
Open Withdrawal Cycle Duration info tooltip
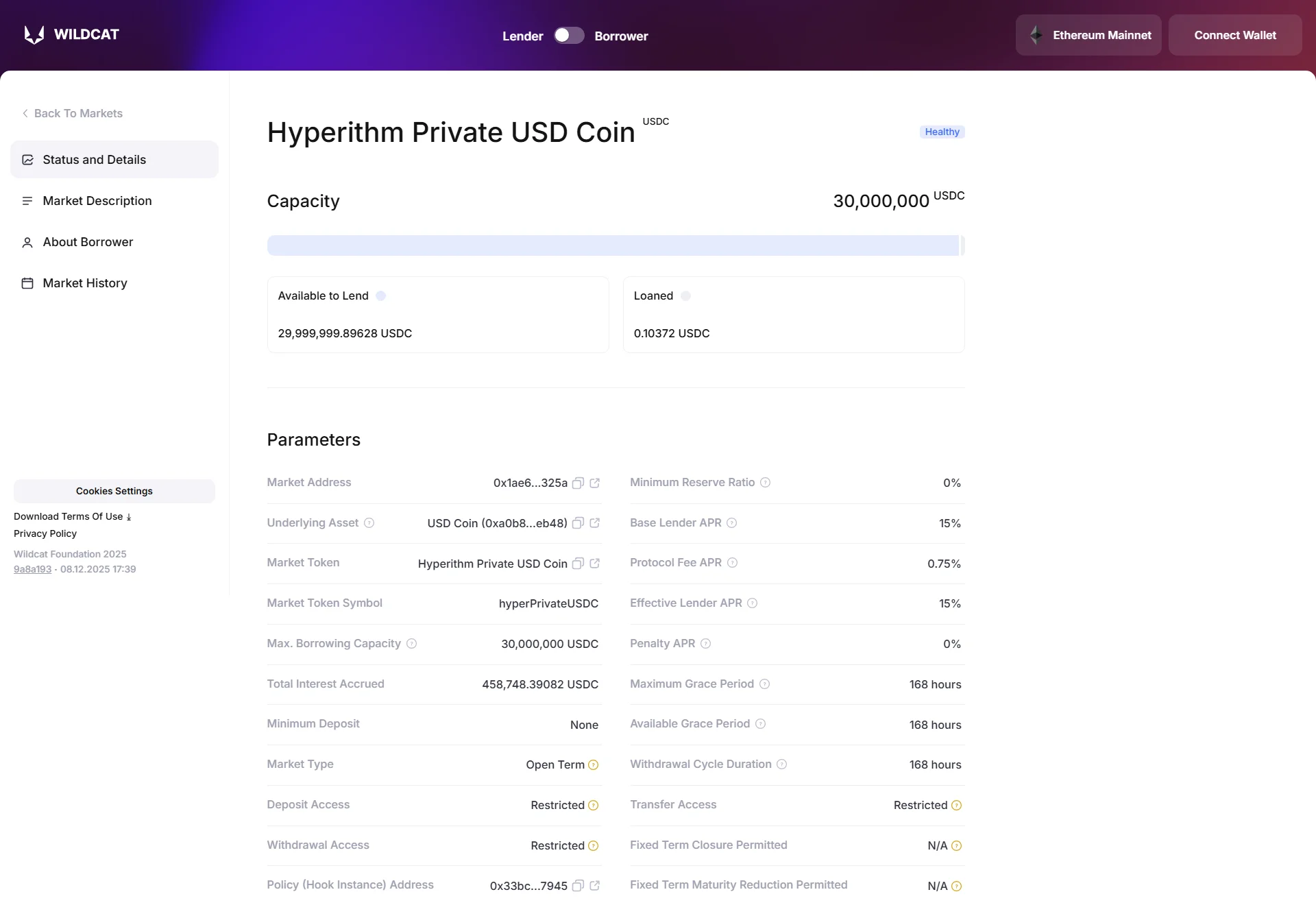(782, 764)
